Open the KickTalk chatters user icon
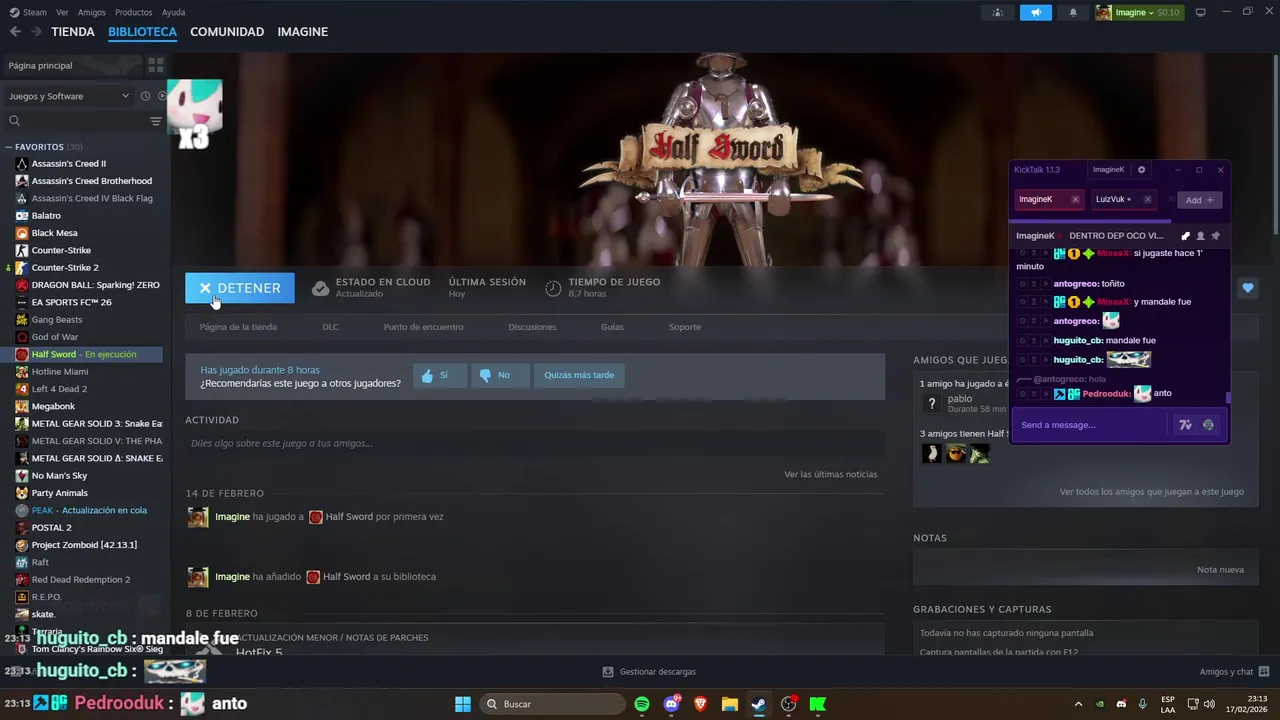 (x=1200, y=236)
